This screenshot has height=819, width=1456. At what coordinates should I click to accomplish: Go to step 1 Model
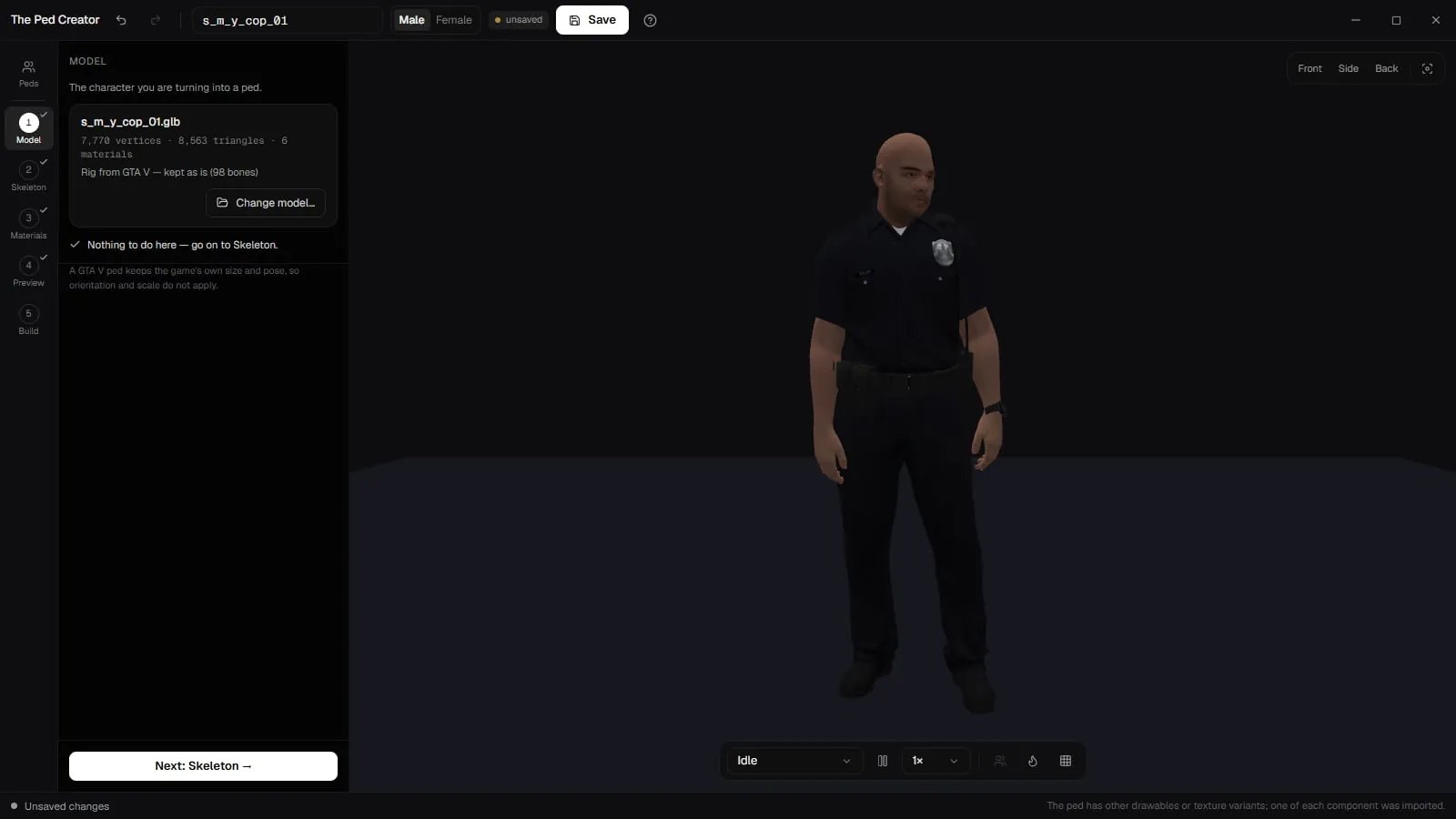click(x=28, y=129)
